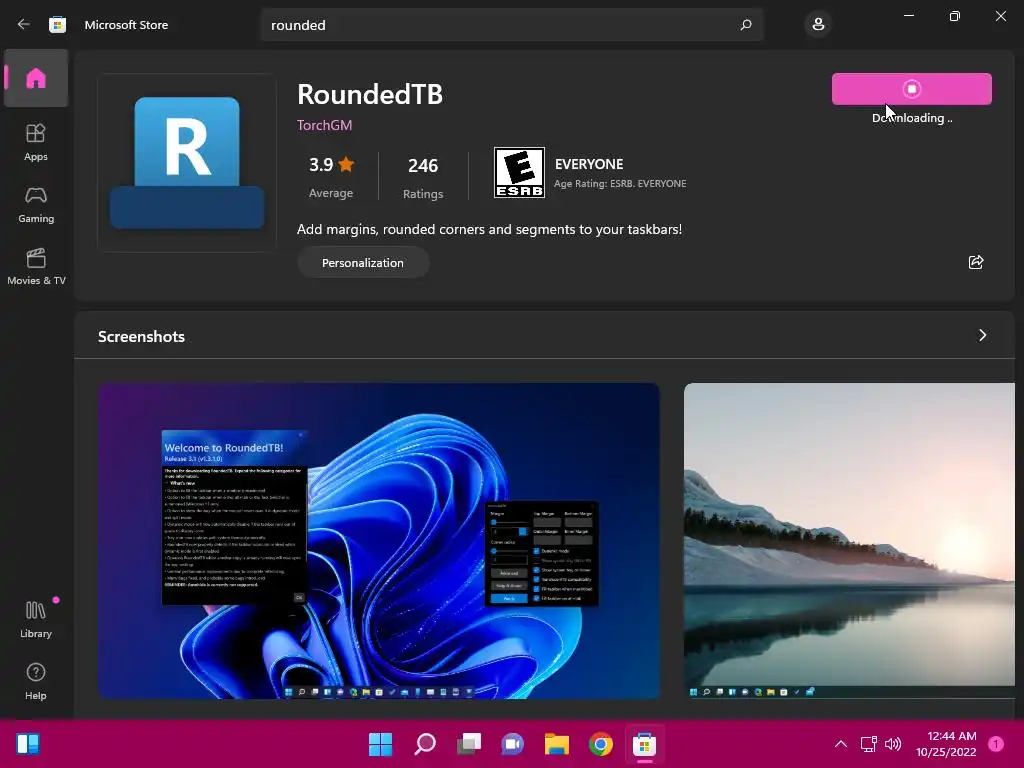
Task: Share the RoundedTB app page
Action: (x=976, y=262)
